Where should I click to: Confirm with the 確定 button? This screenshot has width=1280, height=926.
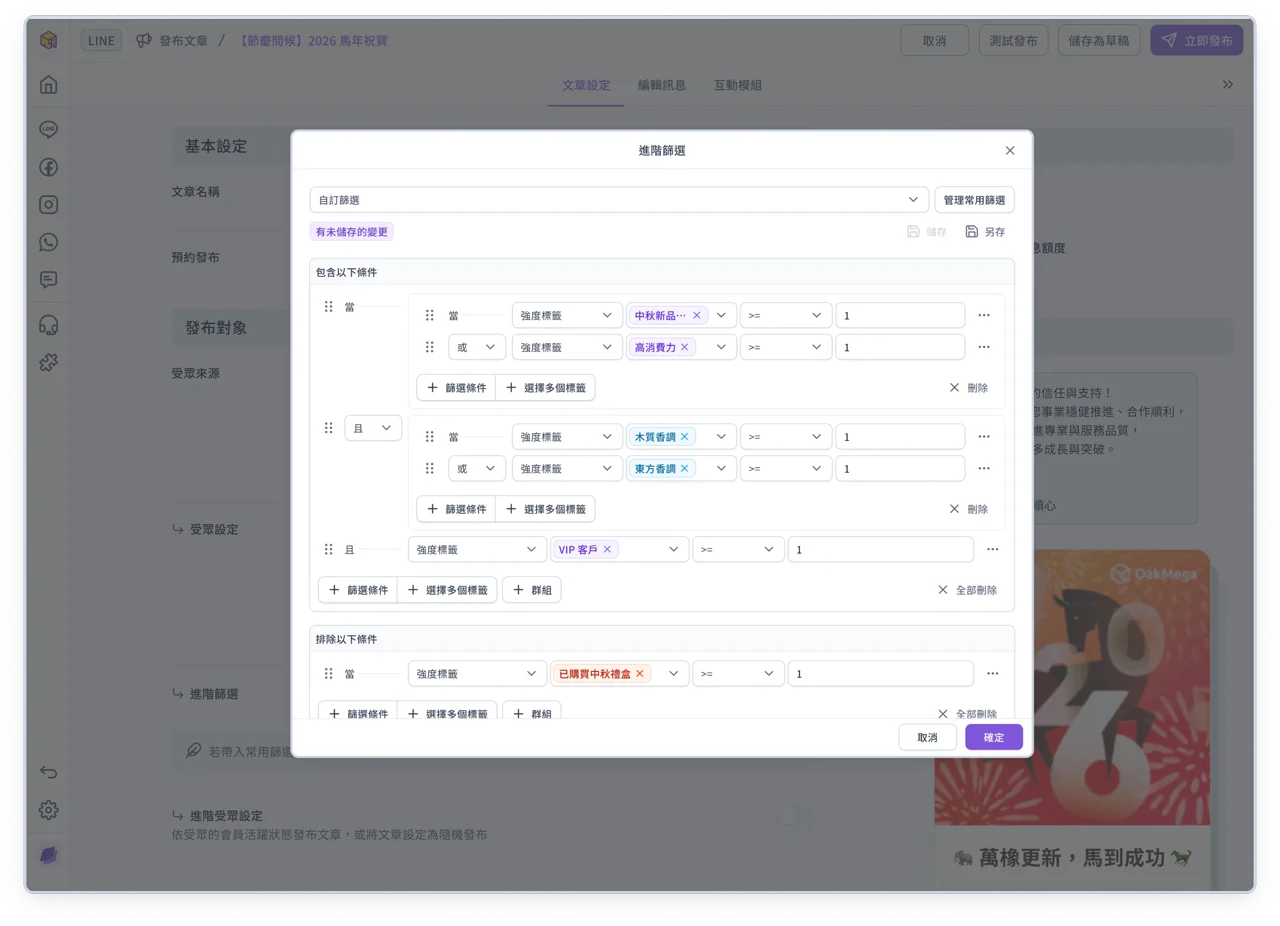993,737
